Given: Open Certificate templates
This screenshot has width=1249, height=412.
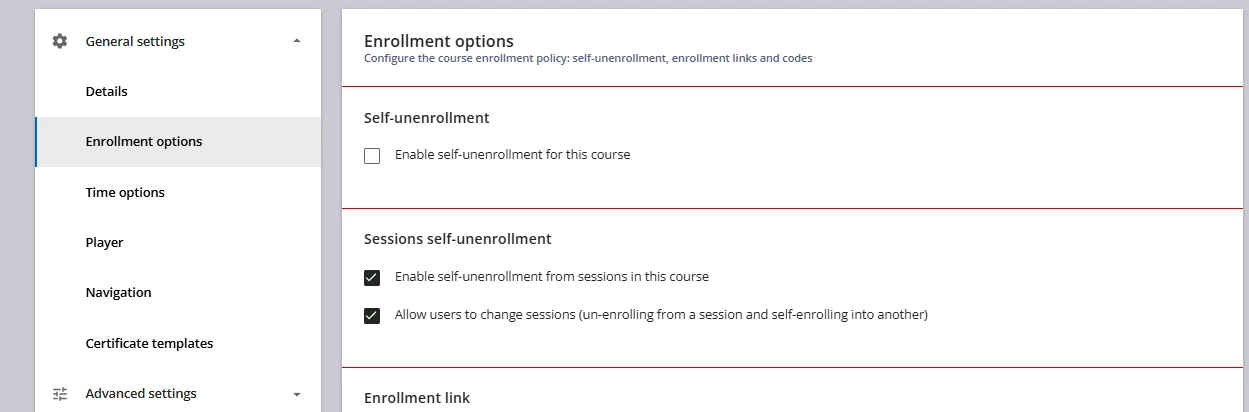Looking at the screenshot, I should (149, 343).
